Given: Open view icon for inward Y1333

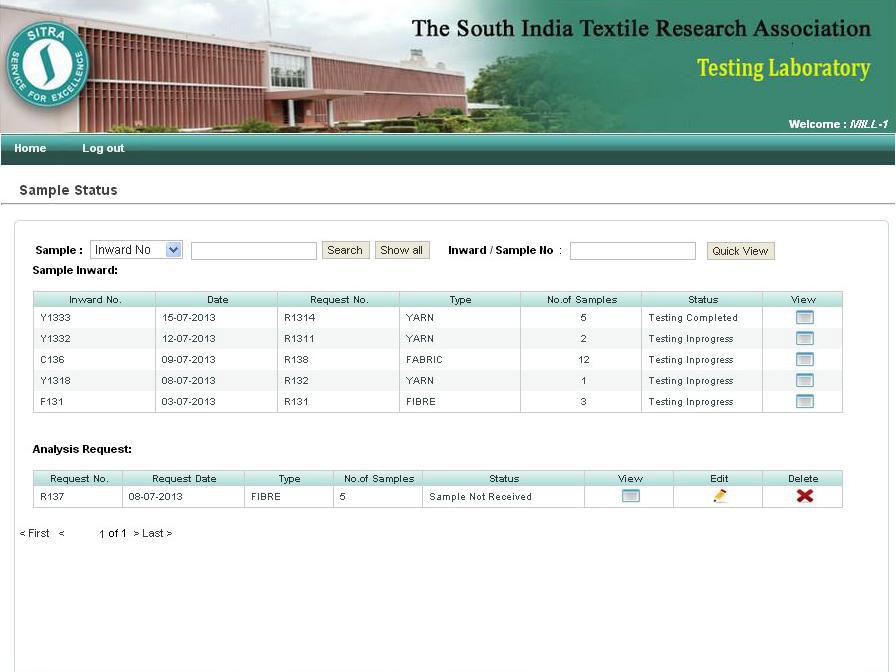Looking at the screenshot, I should pyautogui.click(x=804, y=317).
